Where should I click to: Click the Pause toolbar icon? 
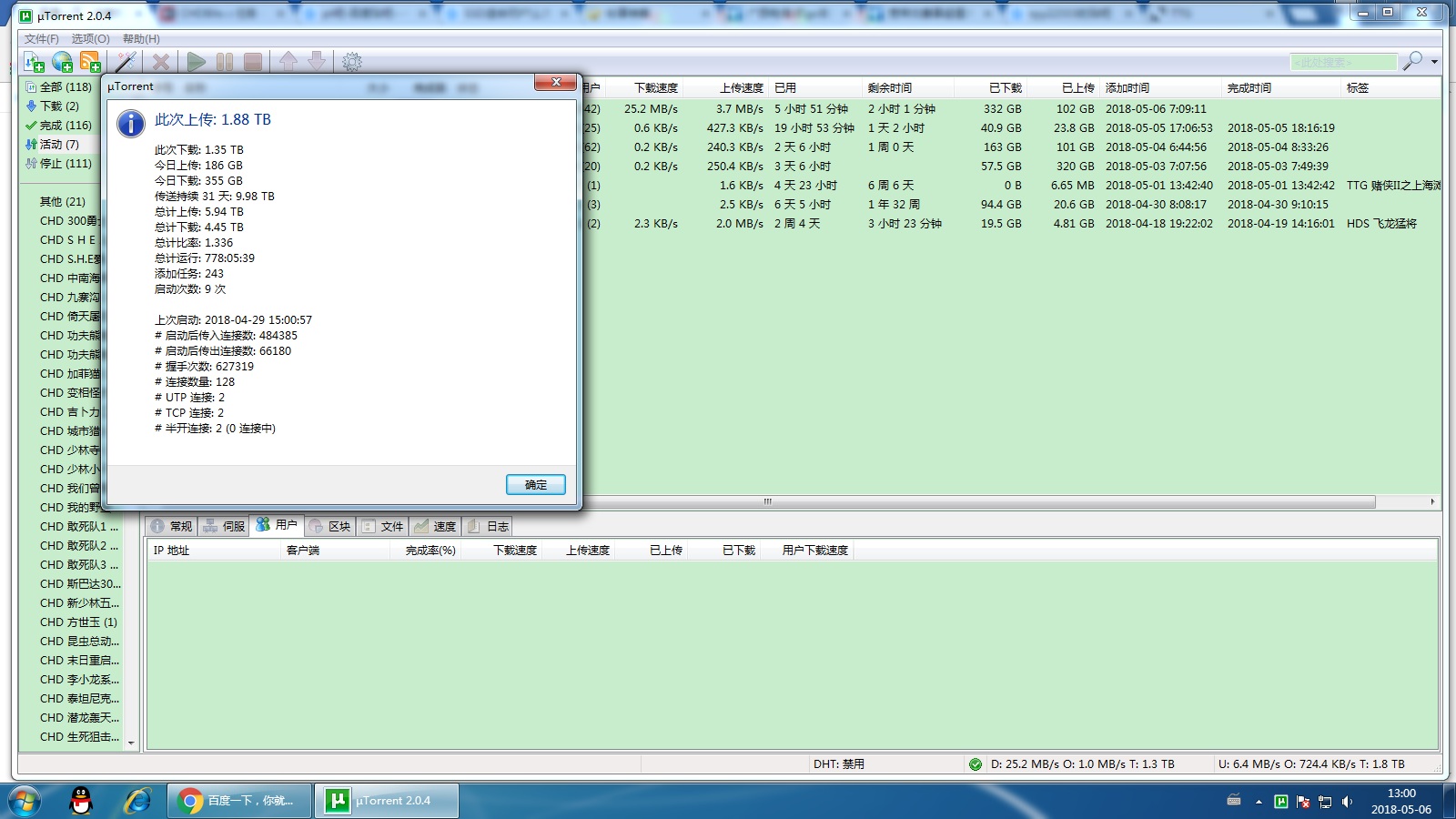click(225, 62)
